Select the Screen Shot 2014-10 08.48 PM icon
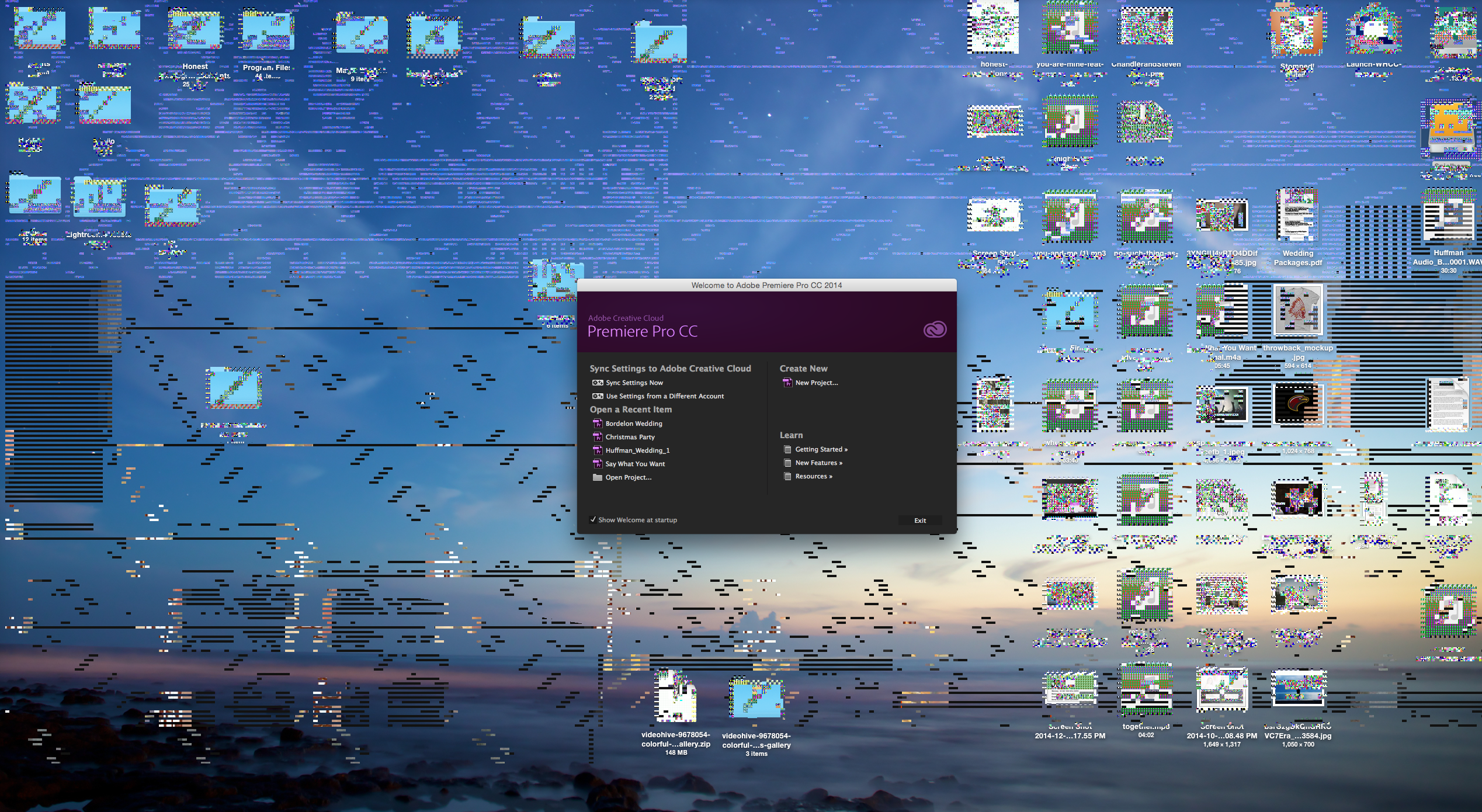Image resolution: width=1482 pixels, height=812 pixels. tap(1221, 690)
